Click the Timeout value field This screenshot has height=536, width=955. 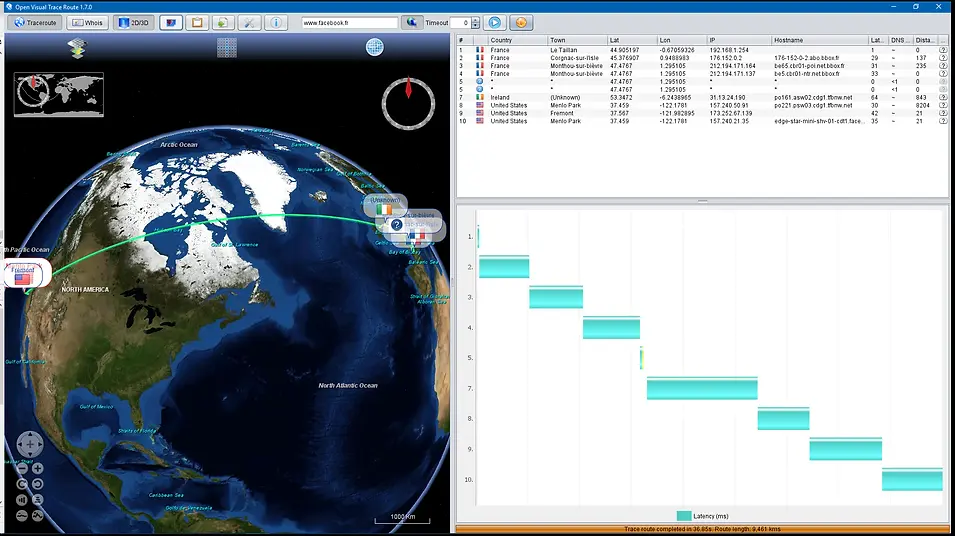460,23
